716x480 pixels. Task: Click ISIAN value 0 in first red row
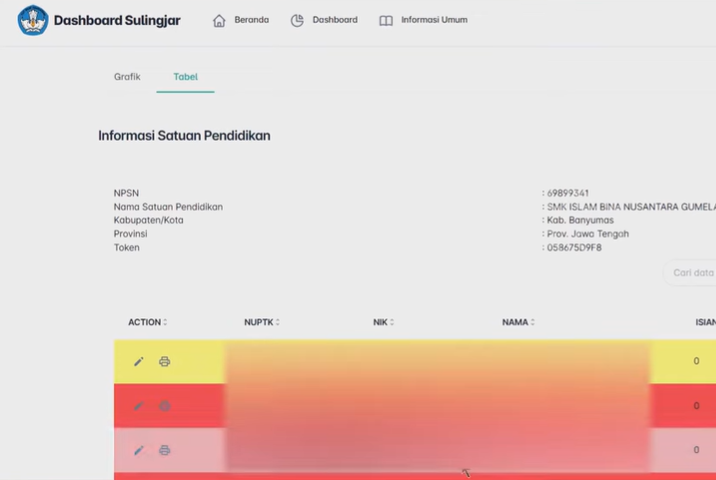[696, 406]
